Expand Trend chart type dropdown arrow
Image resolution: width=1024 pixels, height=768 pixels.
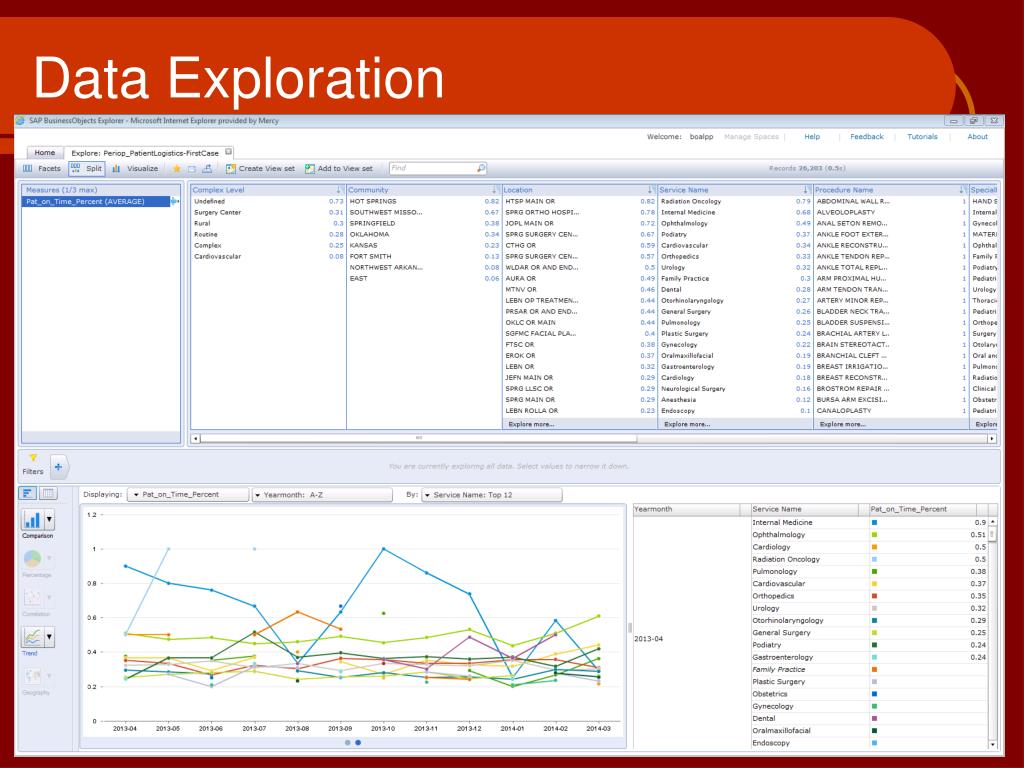pyautogui.click(x=49, y=637)
